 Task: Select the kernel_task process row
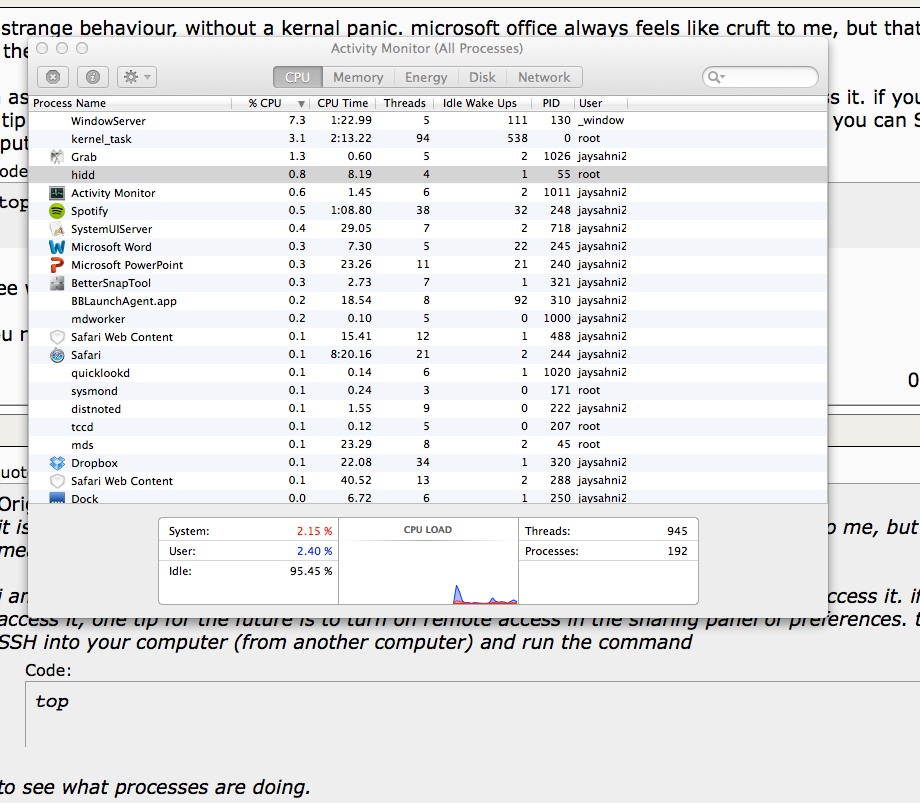(x=428, y=138)
